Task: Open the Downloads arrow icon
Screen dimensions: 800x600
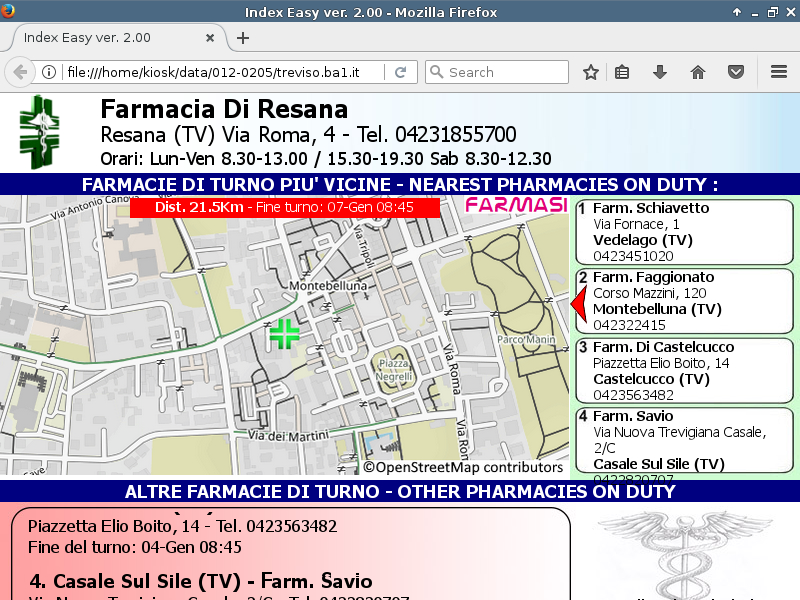Action: click(x=659, y=72)
